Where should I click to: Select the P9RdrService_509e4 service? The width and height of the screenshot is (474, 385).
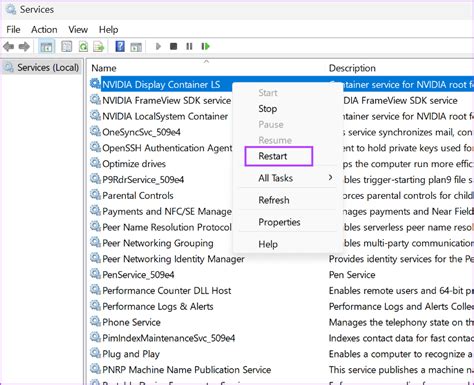[143, 180]
